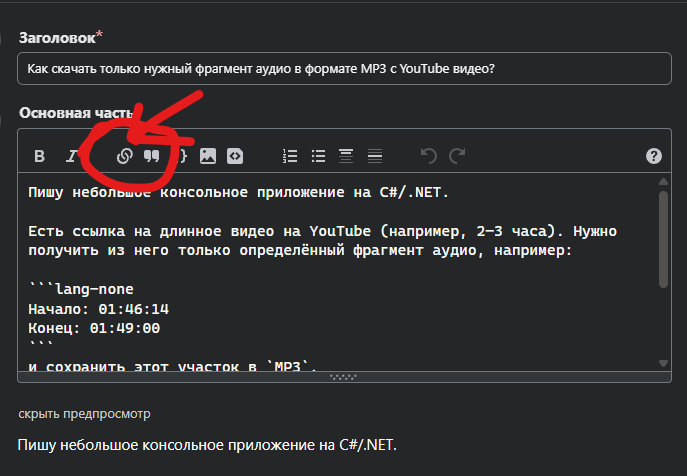Toggle italic formatting in editor toolbar
The image size is (687, 476).
[72, 156]
